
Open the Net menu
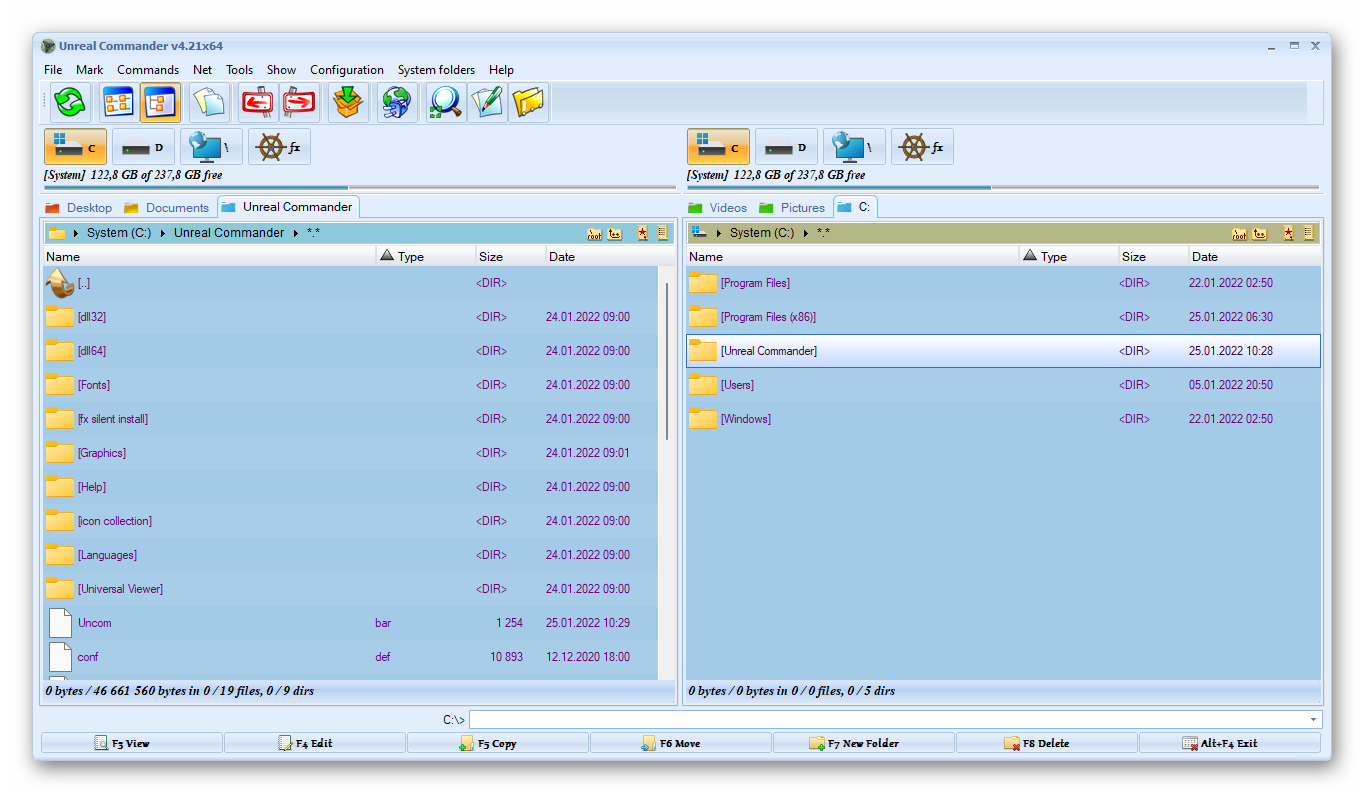tap(203, 70)
